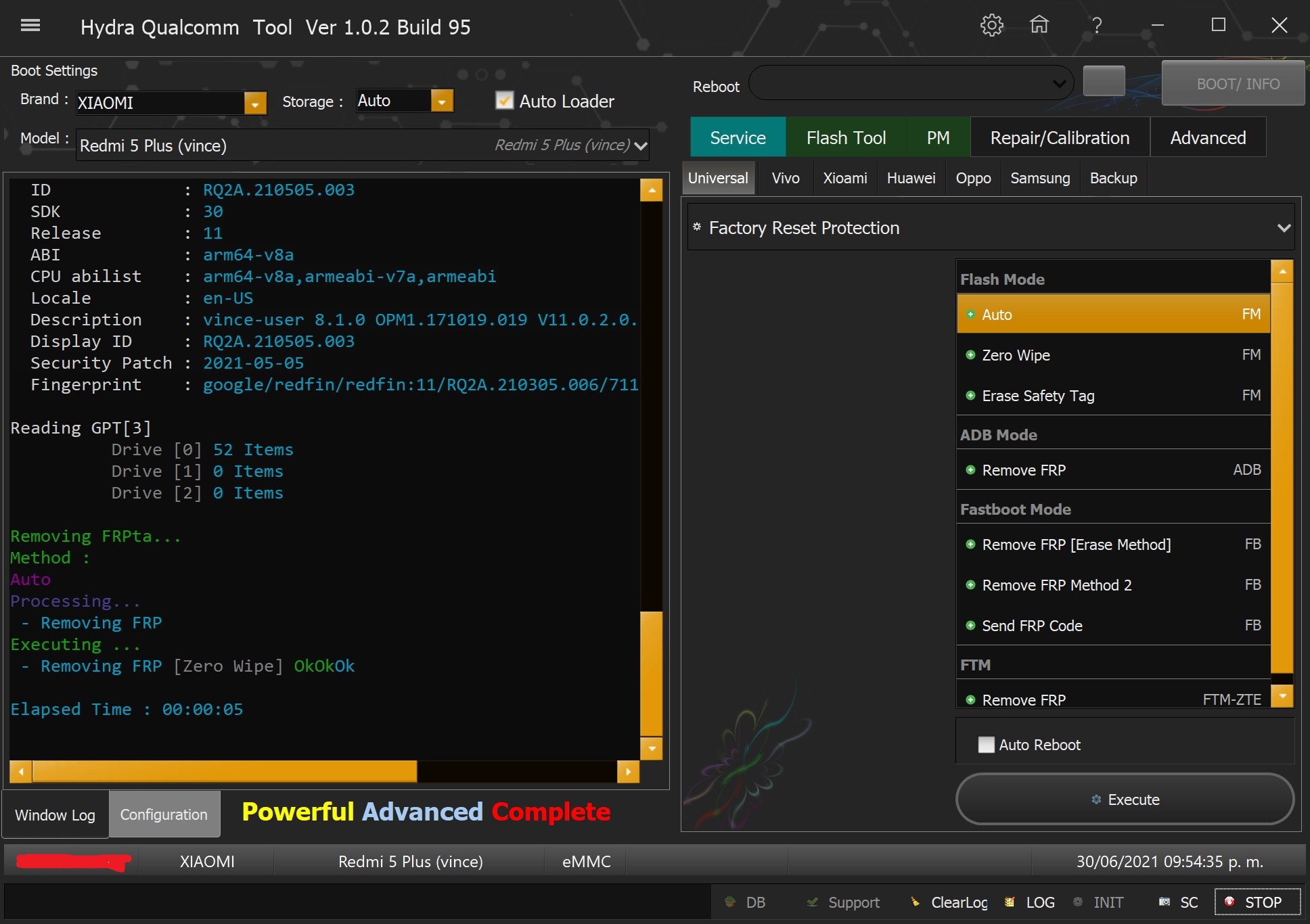
Task: Click the SC screenshot icon
Action: click(x=1165, y=902)
